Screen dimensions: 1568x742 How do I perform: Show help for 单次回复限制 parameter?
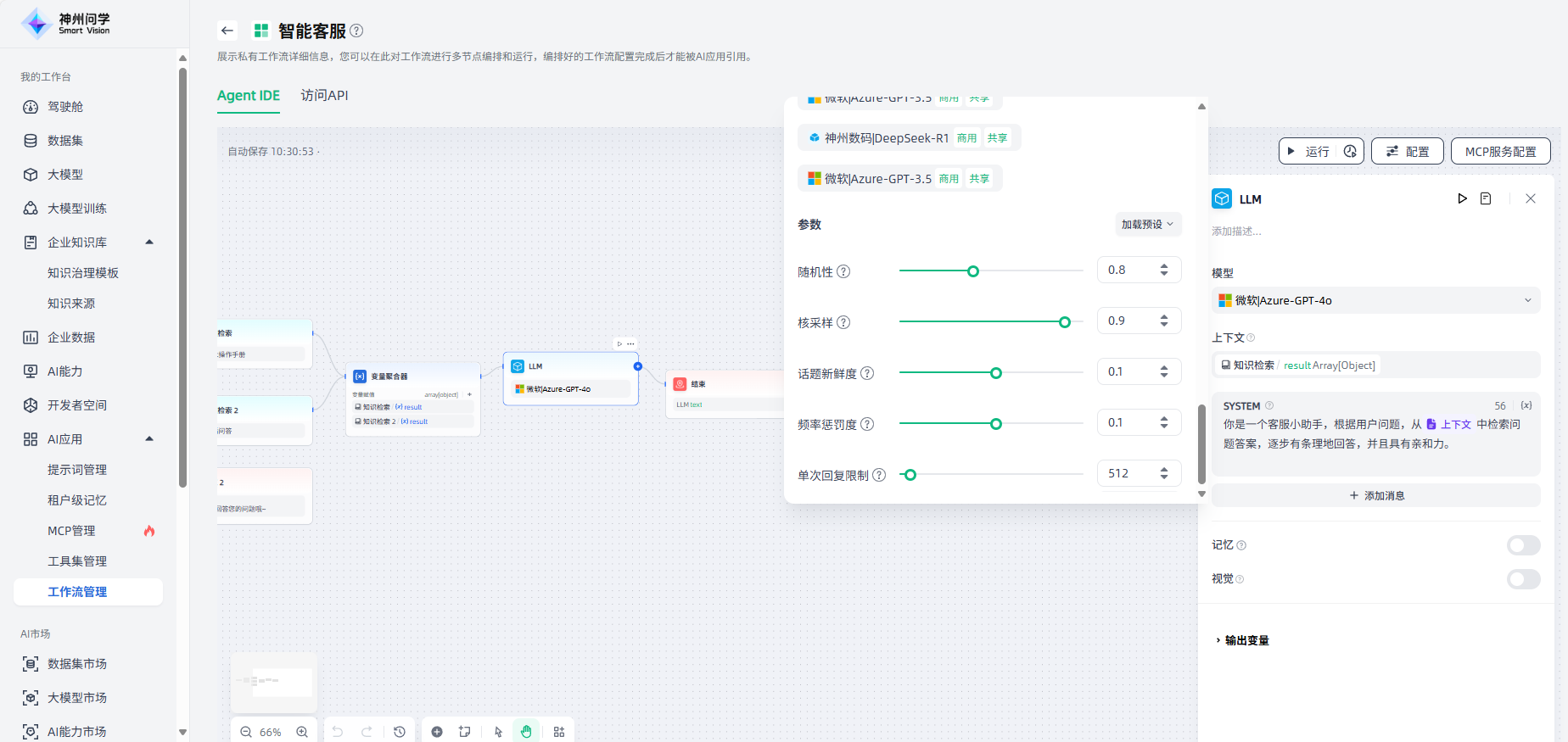click(x=879, y=475)
